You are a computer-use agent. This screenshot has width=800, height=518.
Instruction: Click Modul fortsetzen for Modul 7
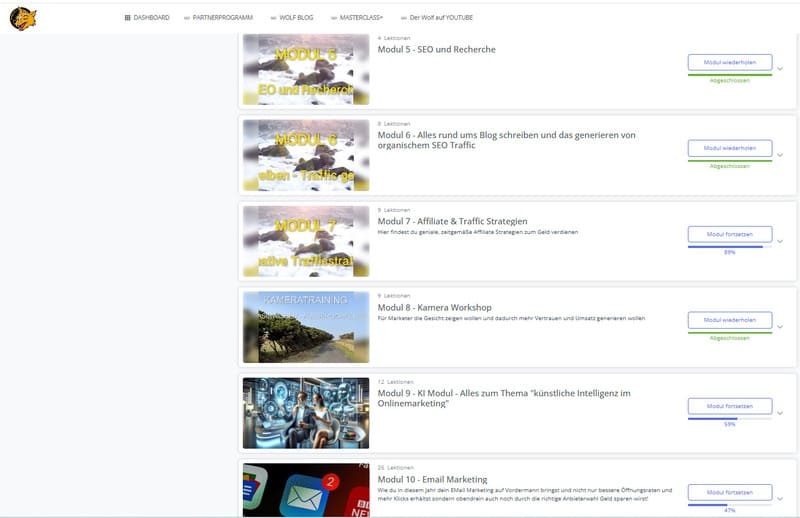coord(730,234)
